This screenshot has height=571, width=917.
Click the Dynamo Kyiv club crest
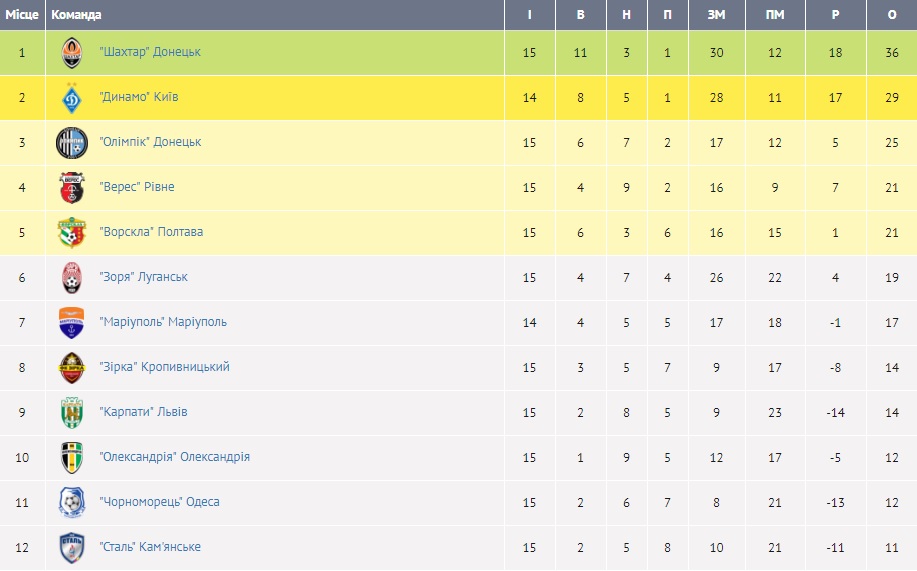coord(71,97)
